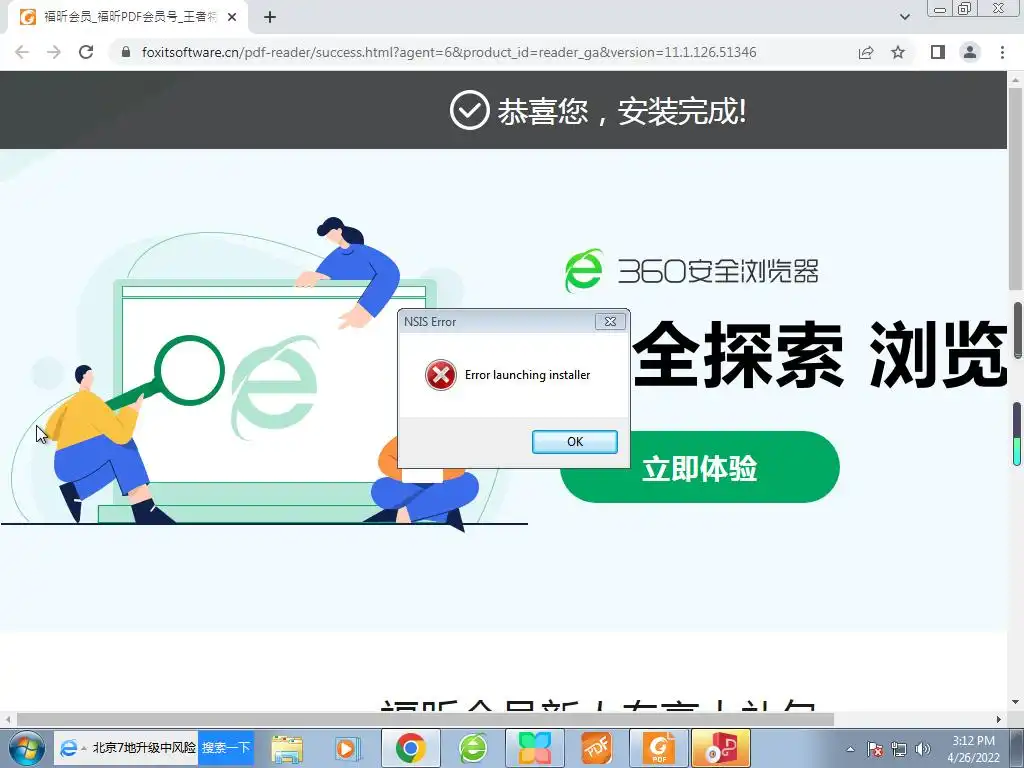Reload the page with refresh icon
The height and width of the screenshot is (768, 1024).
pyautogui.click(x=86, y=52)
